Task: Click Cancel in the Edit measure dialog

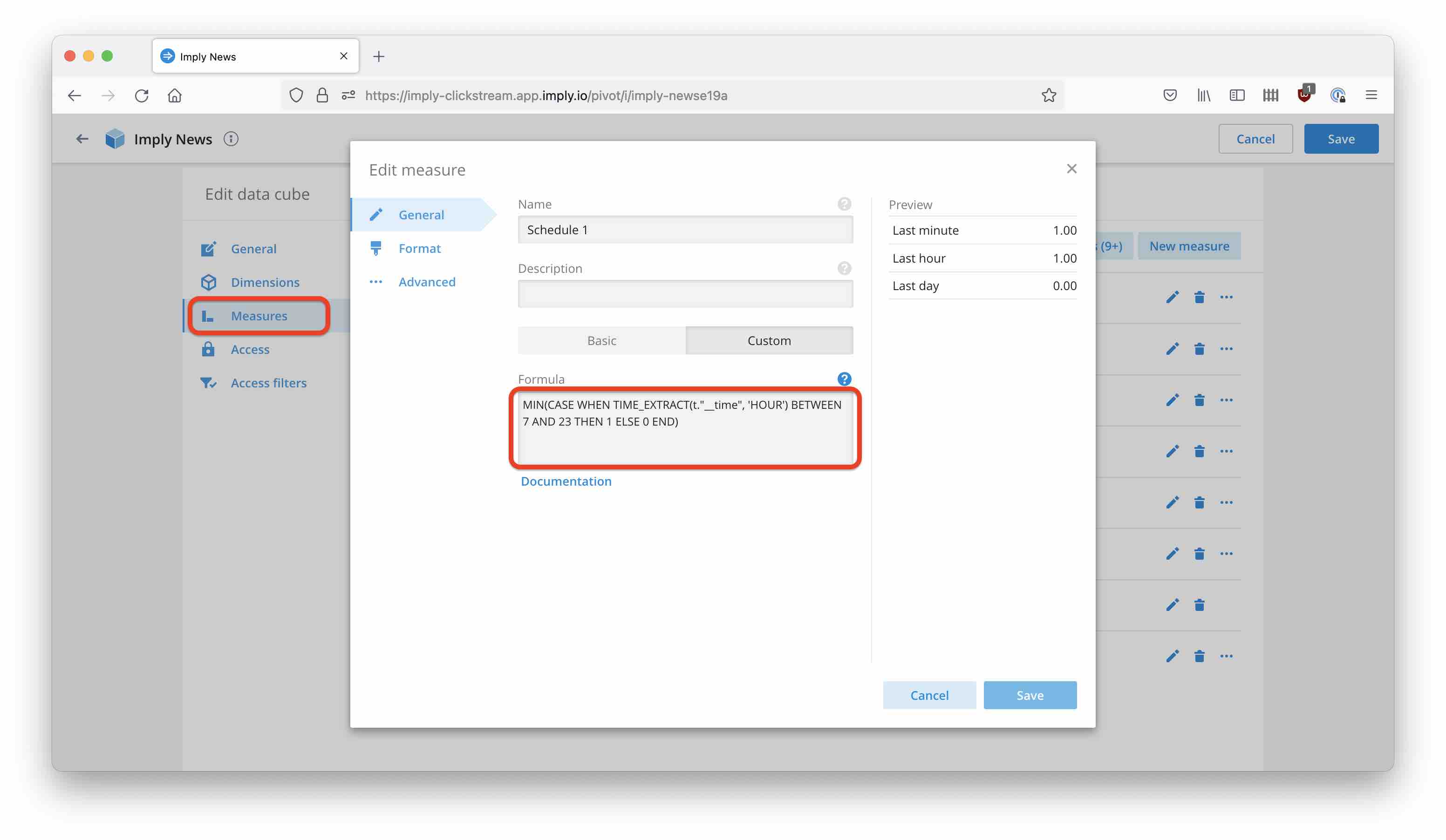Action: 929,695
